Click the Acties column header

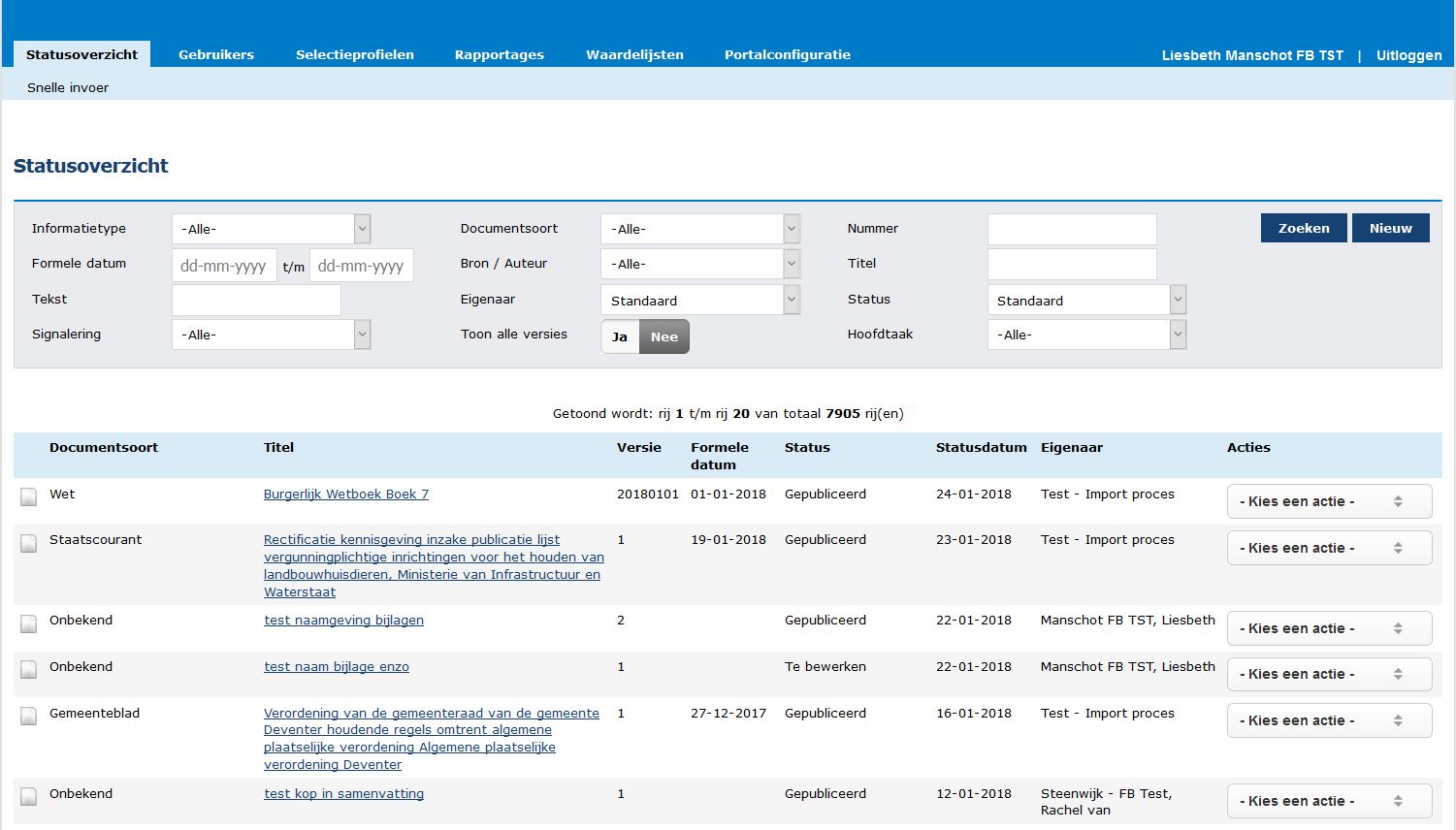click(x=1248, y=447)
